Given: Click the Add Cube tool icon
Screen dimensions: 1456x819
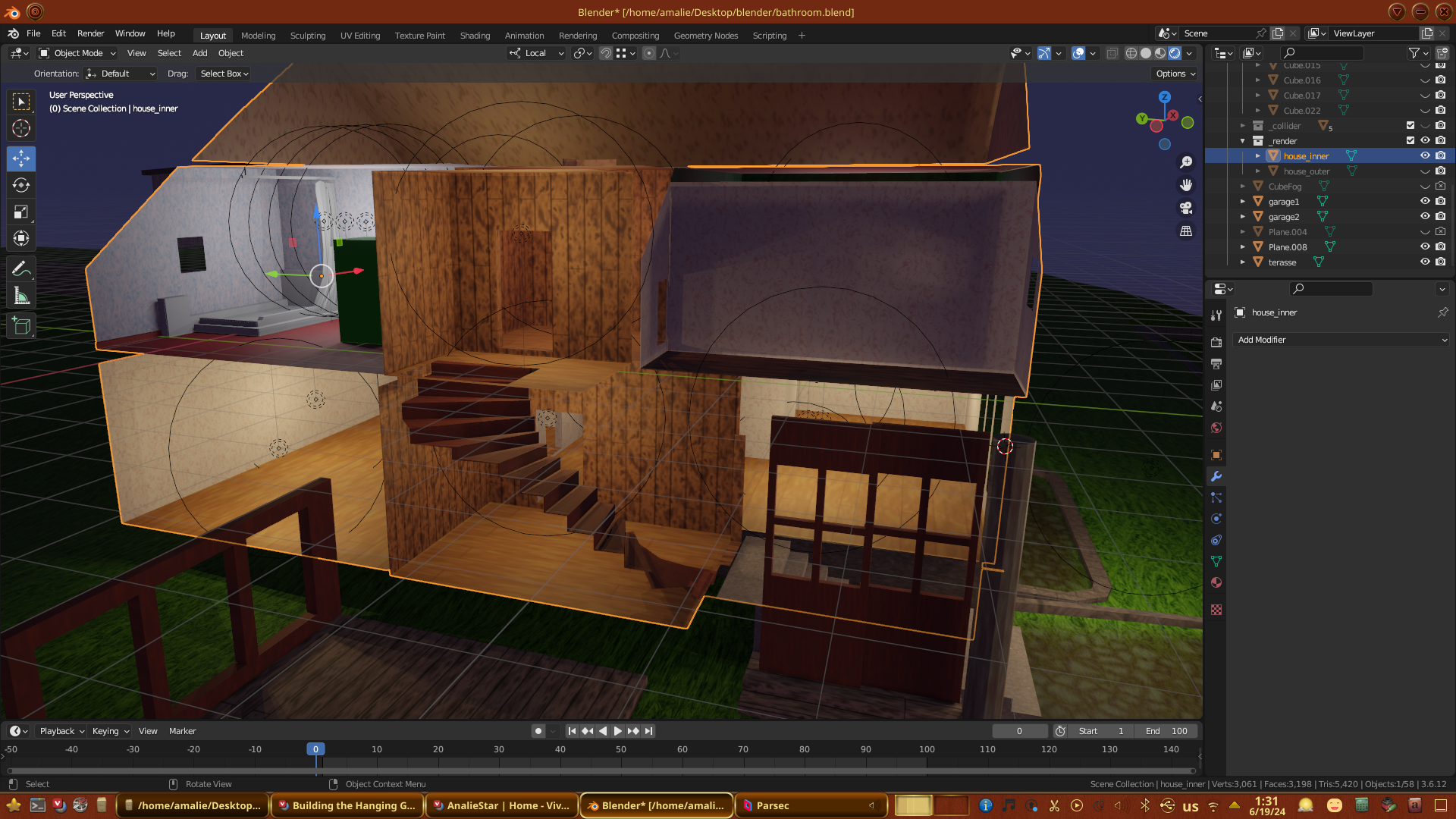Looking at the screenshot, I should 21,327.
